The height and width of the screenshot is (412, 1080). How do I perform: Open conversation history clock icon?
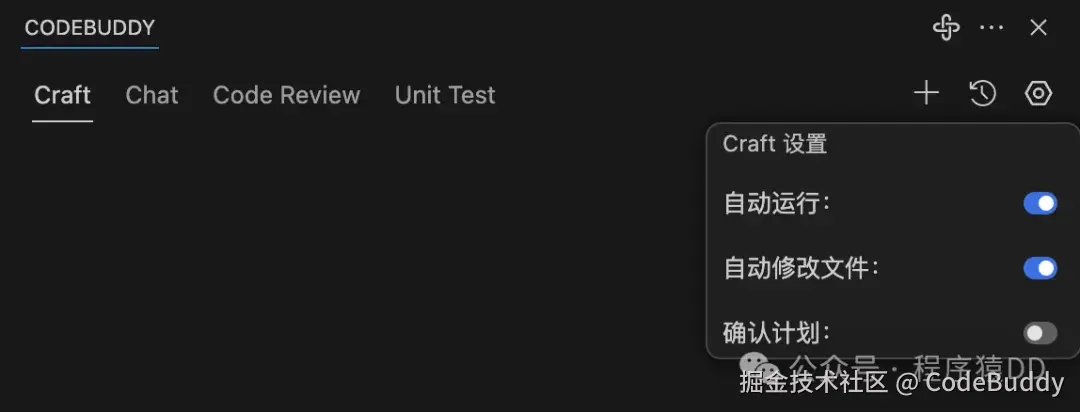[983, 94]
